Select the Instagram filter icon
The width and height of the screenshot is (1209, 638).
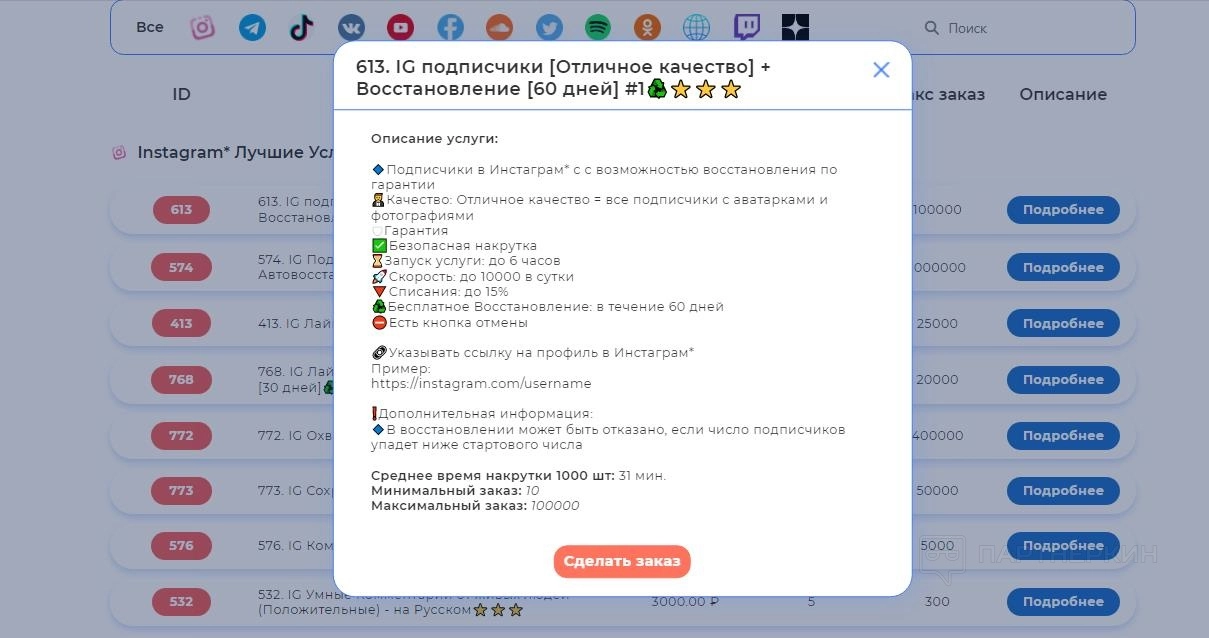point(203,28)
